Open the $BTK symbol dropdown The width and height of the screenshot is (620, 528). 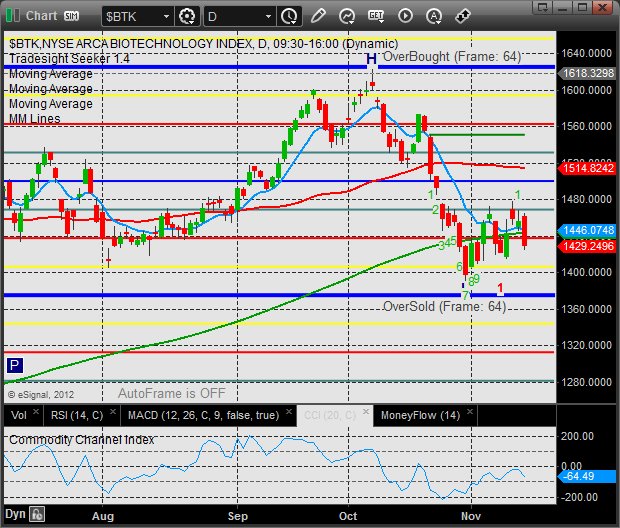click(x=166, y=17)
